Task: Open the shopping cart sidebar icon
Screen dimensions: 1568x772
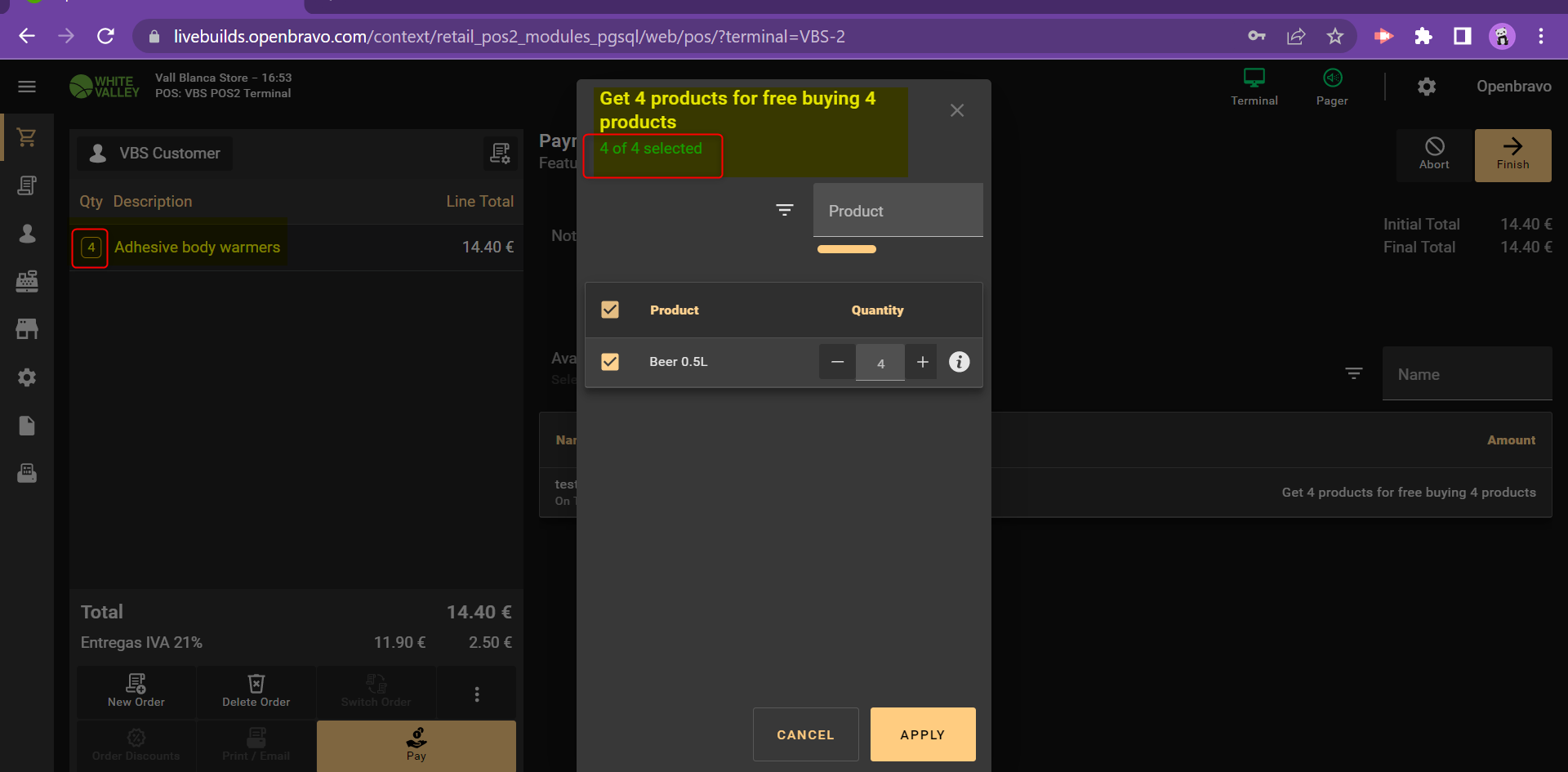Action: pyautogui.click(x=27, y=137)
